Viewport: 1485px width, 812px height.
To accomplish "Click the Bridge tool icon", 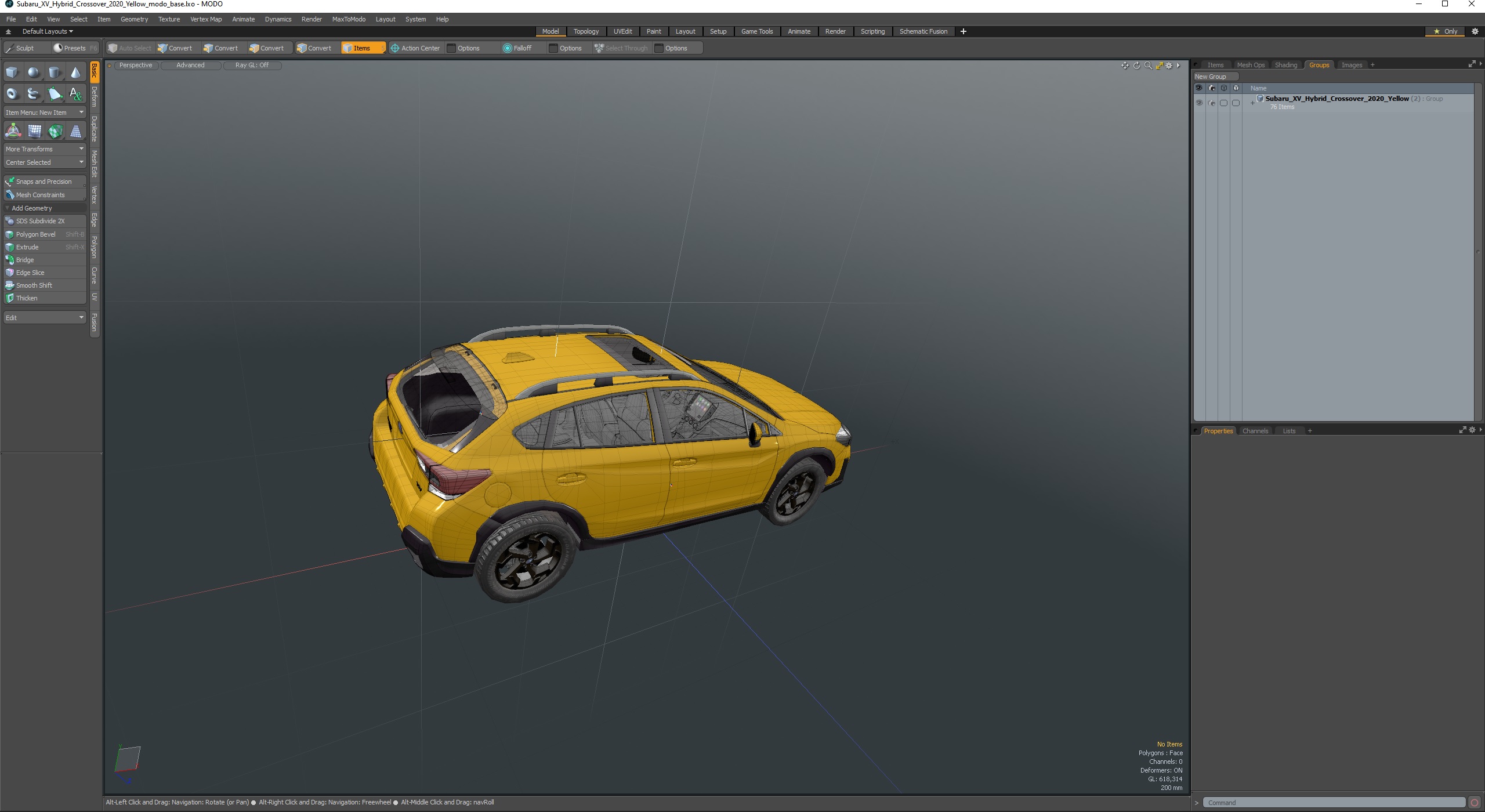I will (x=10, y=259).
